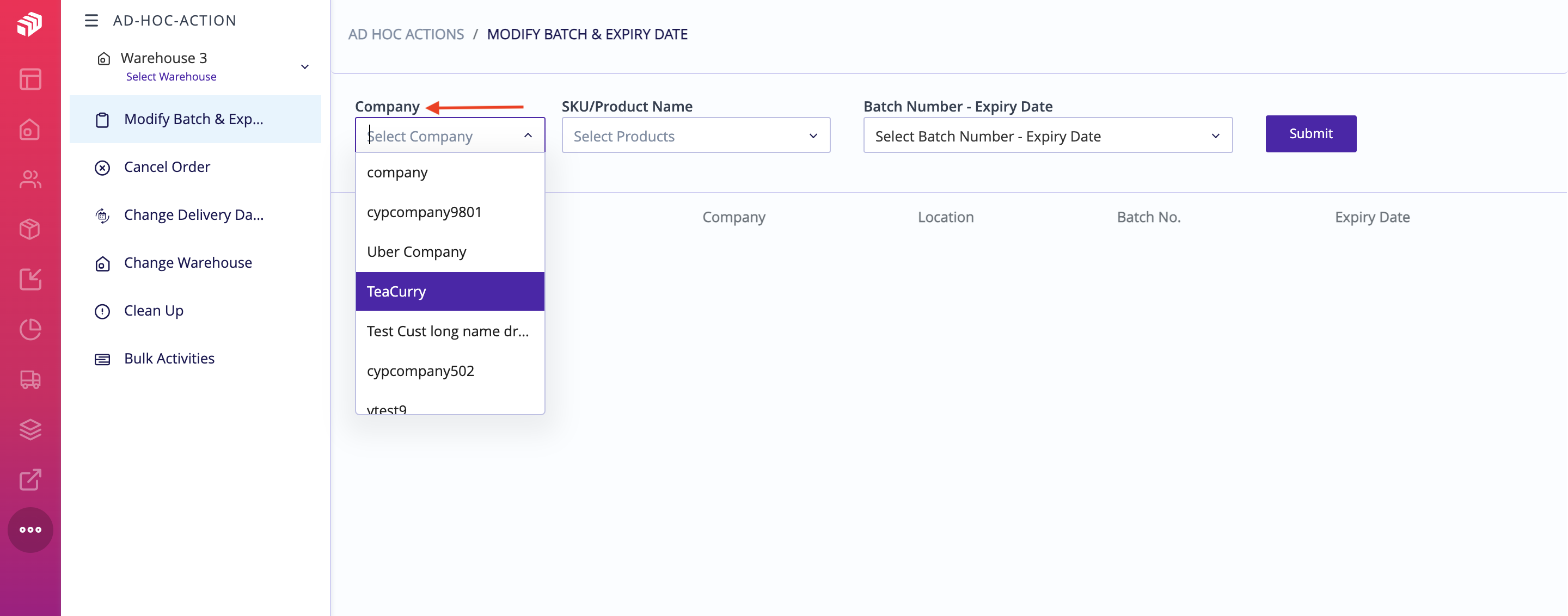Open the warehouse home icon in red sidebar

30,130
